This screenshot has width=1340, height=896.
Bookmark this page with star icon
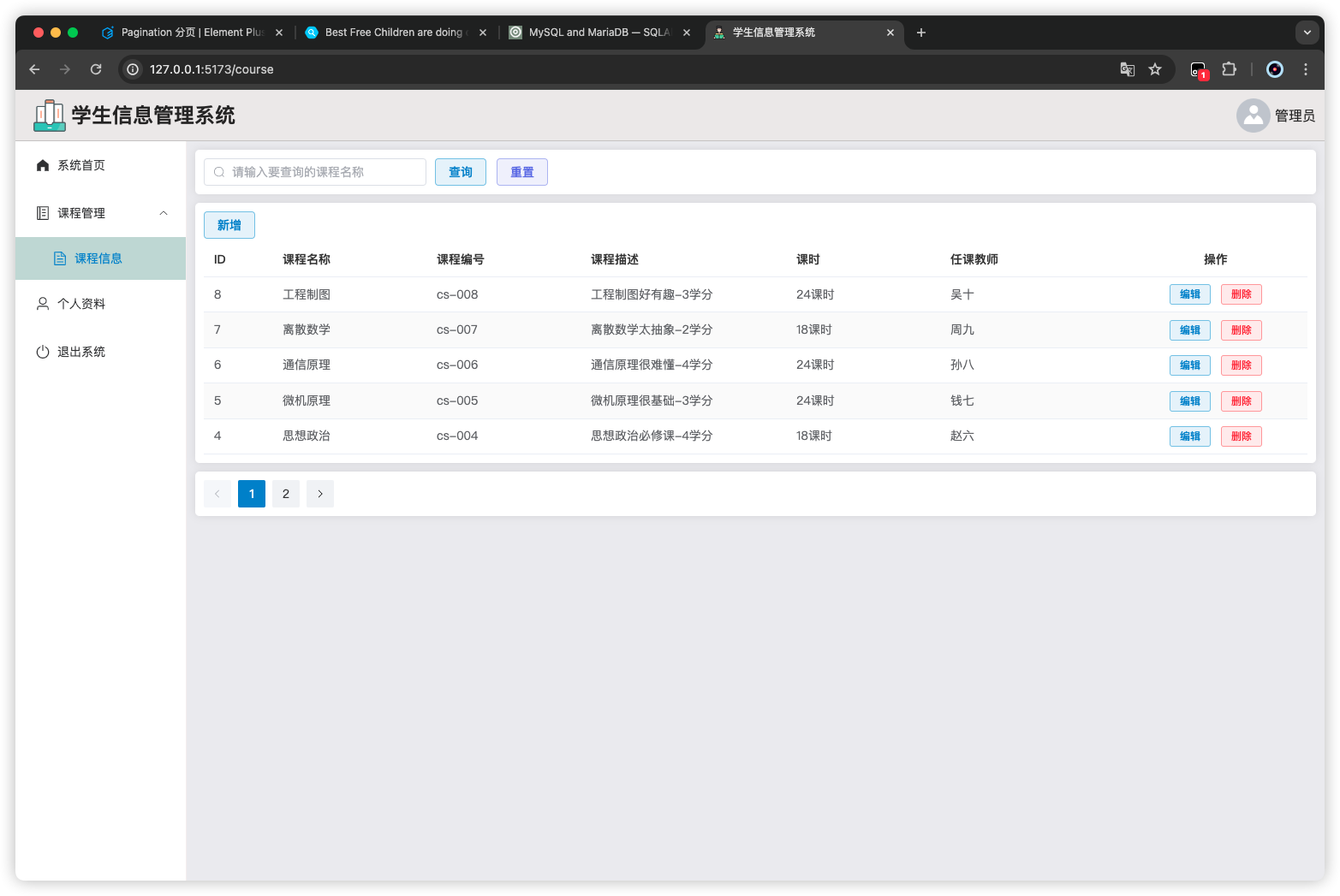(1155, 69)
